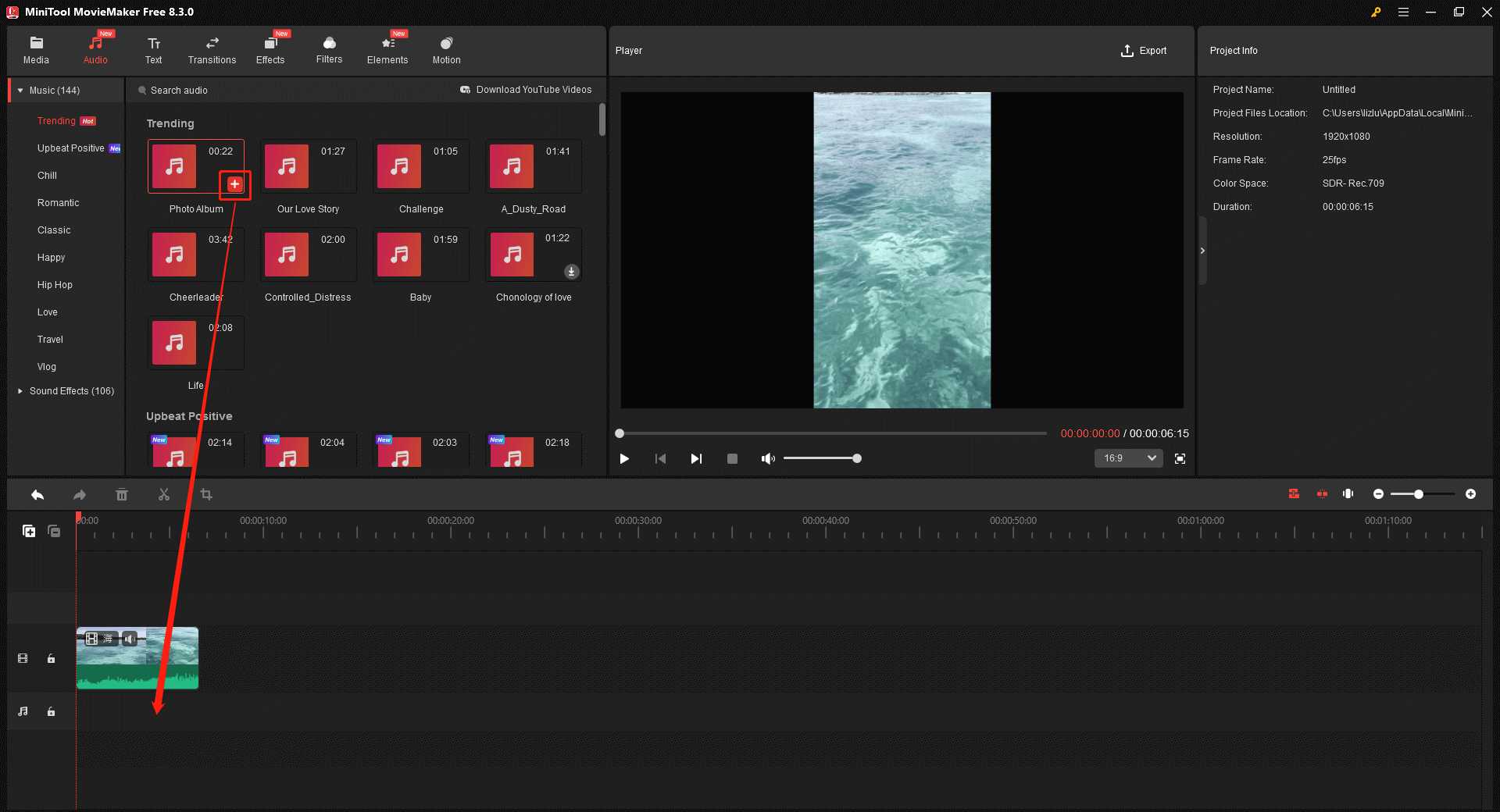1500x812 pixels.
Task: Click the 00:00:30:00 timeline ruler mark
Action: [638, 521]
